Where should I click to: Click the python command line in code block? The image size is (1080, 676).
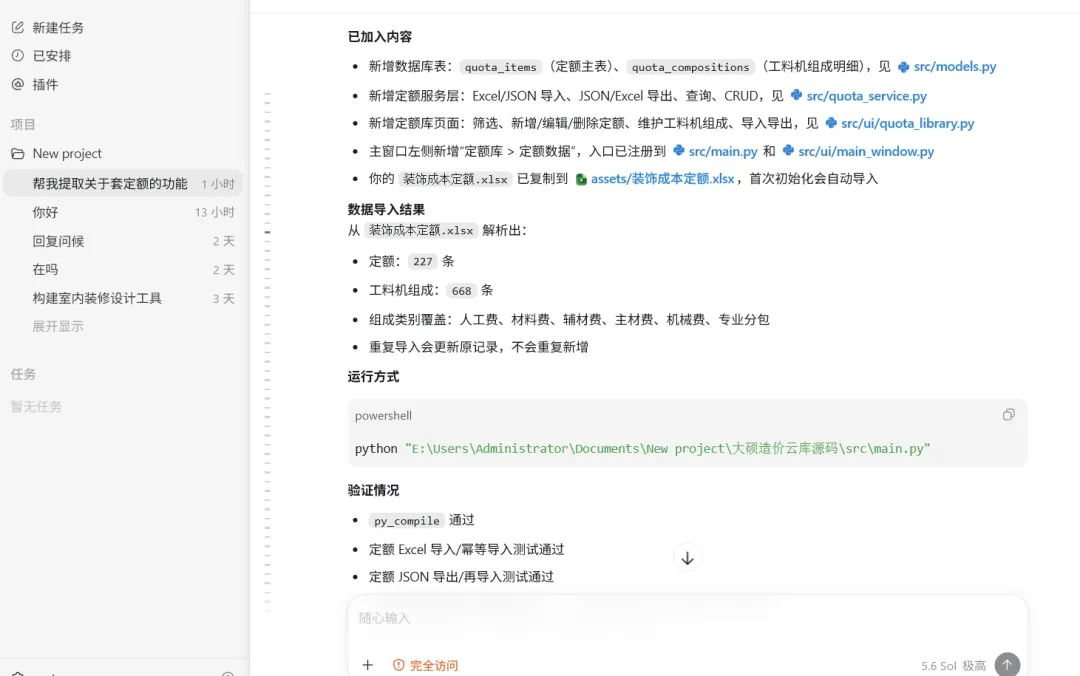[x=642, y=449]
